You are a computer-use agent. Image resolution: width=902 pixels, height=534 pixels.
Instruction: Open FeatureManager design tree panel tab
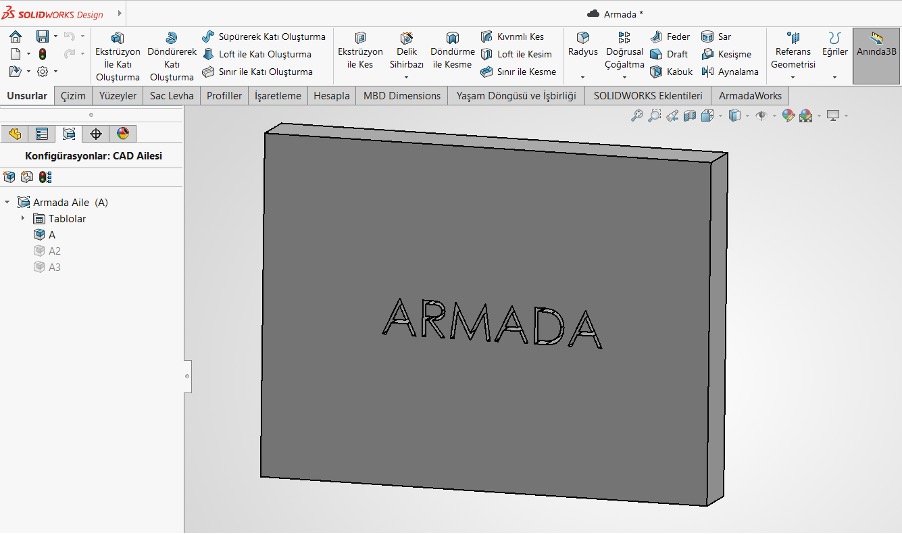pos(14,134)
